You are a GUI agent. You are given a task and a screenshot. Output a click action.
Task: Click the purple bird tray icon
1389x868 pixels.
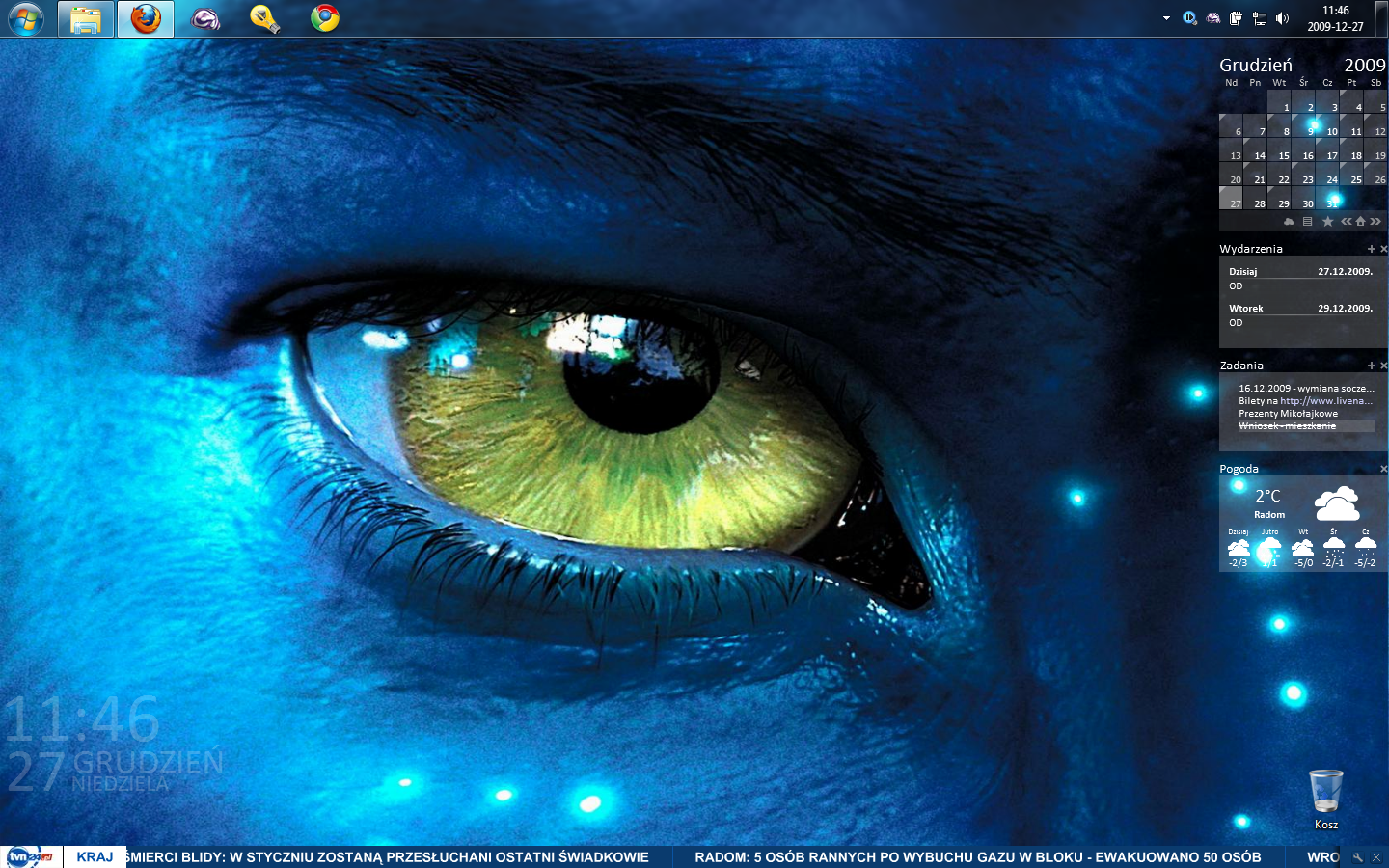point(1213,18)
